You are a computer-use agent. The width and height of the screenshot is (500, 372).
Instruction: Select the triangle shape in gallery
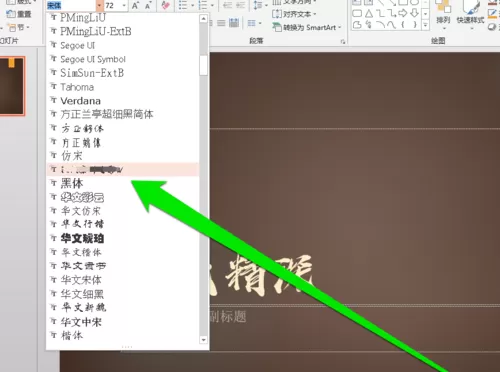(x=368, y=13)
